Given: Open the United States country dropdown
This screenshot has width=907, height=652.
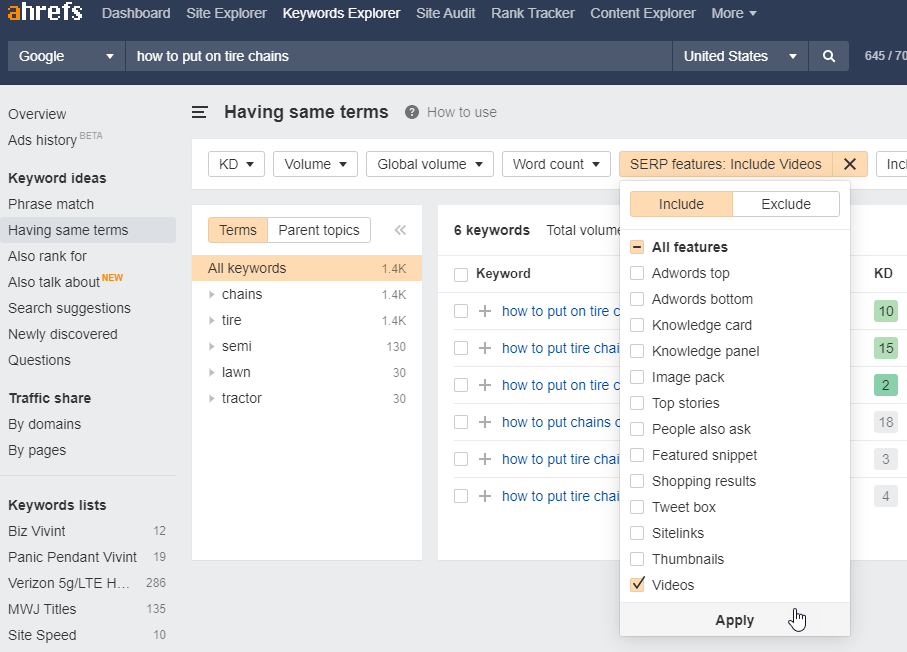Looking at the screenshot, I should [x=740, y=56].
